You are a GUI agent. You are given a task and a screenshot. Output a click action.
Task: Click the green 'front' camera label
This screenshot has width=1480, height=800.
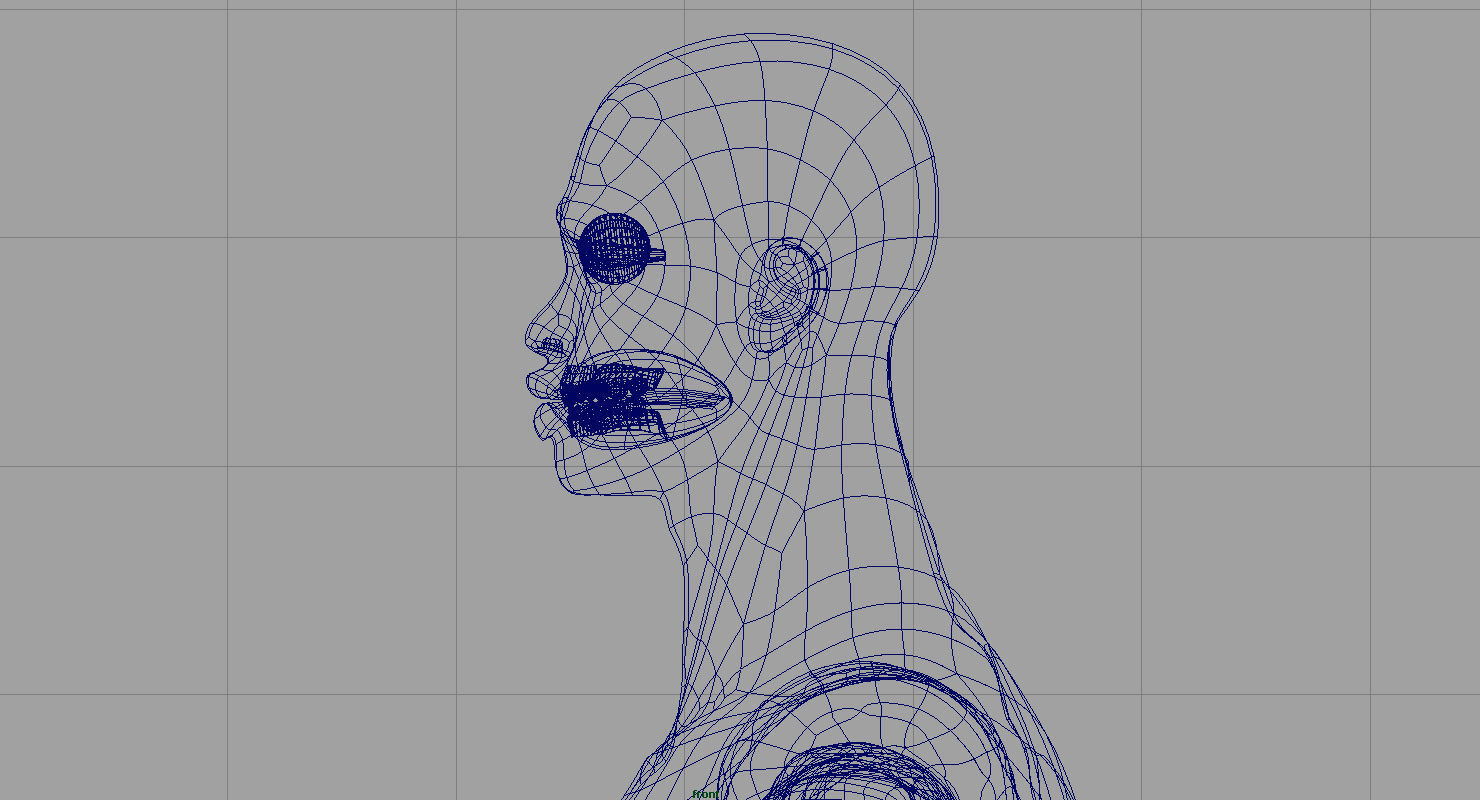pyautogui.click(x=705, y=794)
